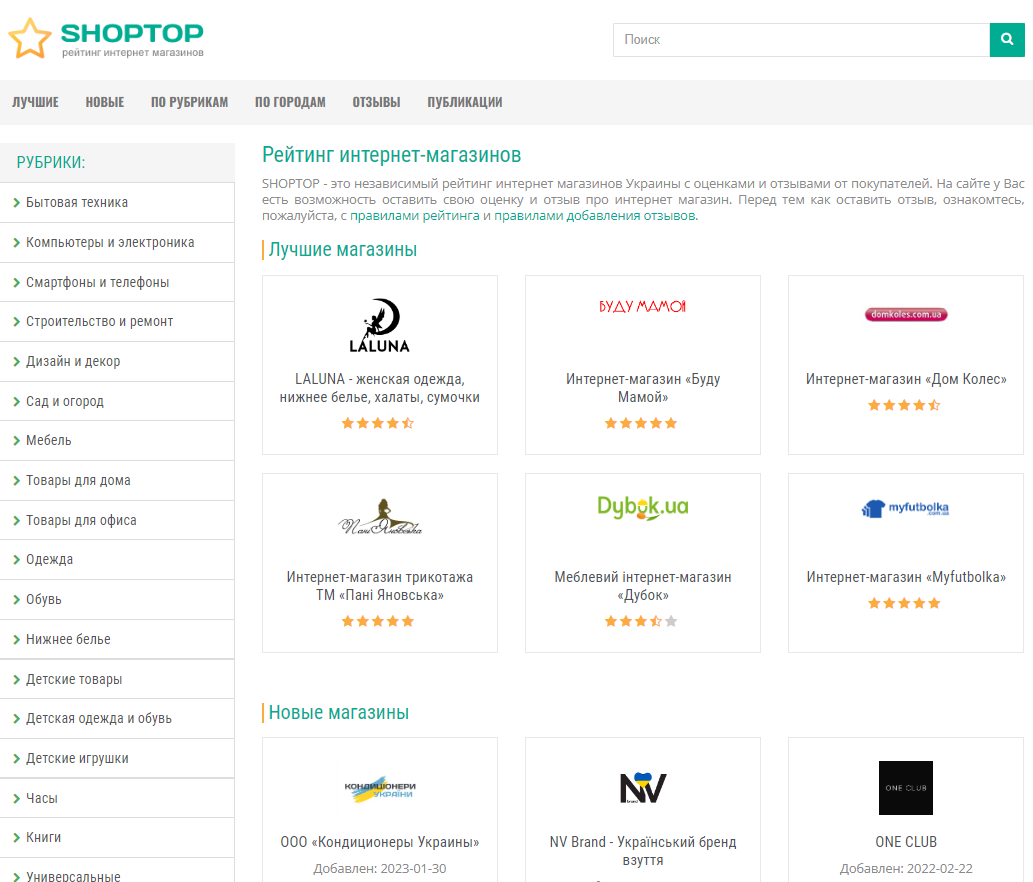Click the Лучшие магазины heading
1033x882 pixels.
point(343,250)
